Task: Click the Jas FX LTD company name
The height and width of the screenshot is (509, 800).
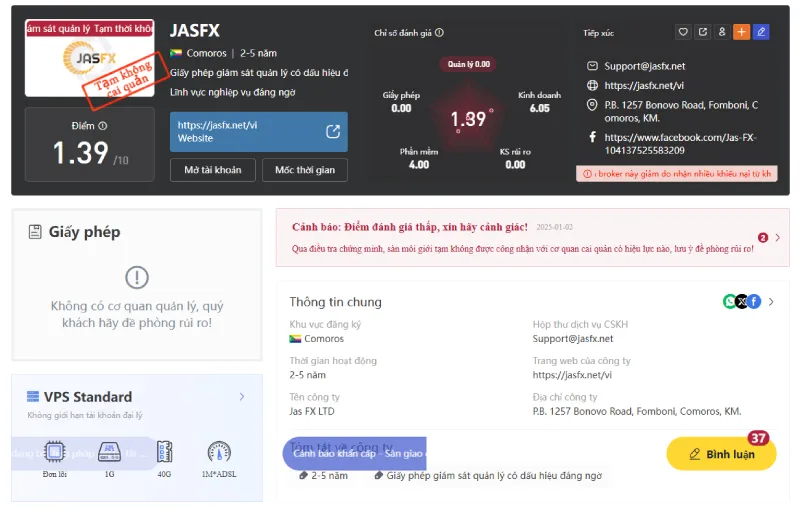Action: [x=312, y=411]
